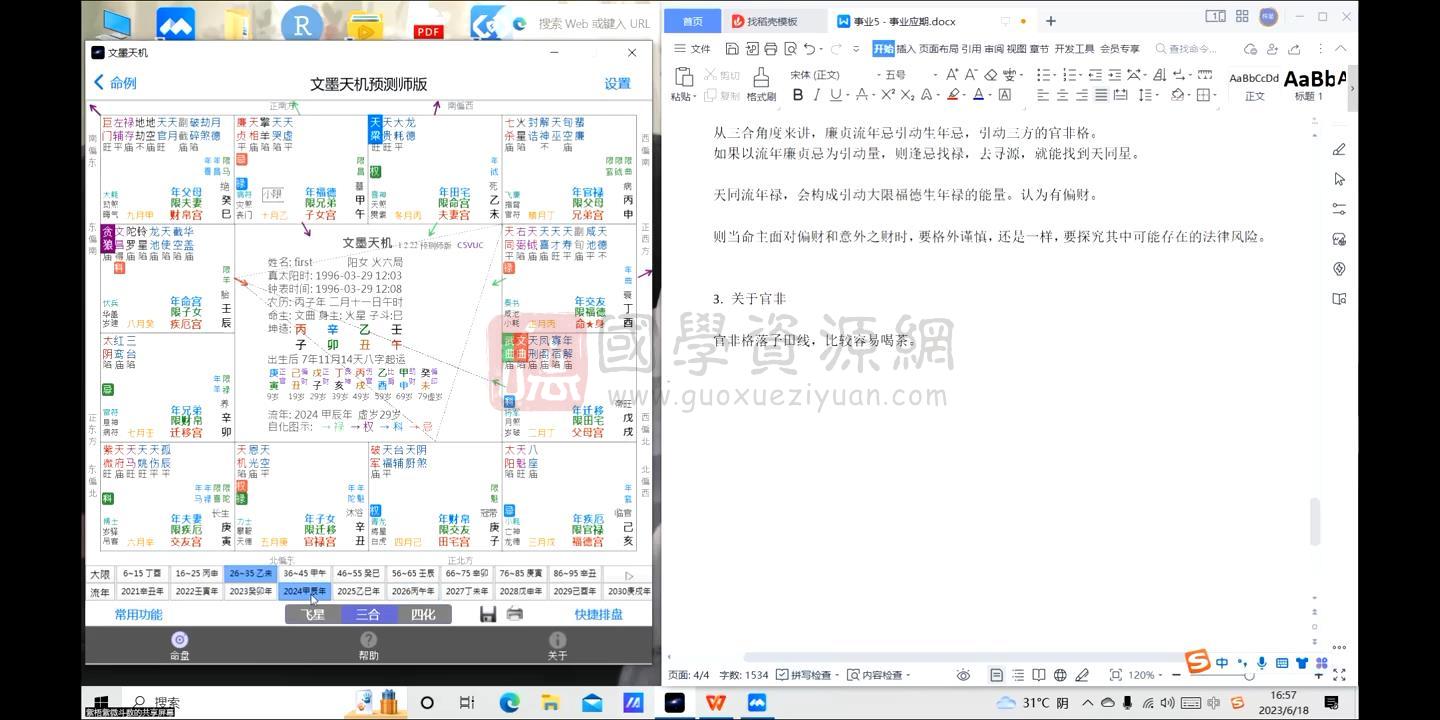The height and width of the screenshot is (720, 1440).
Task: Click the font color A icon
Action: 977,94
